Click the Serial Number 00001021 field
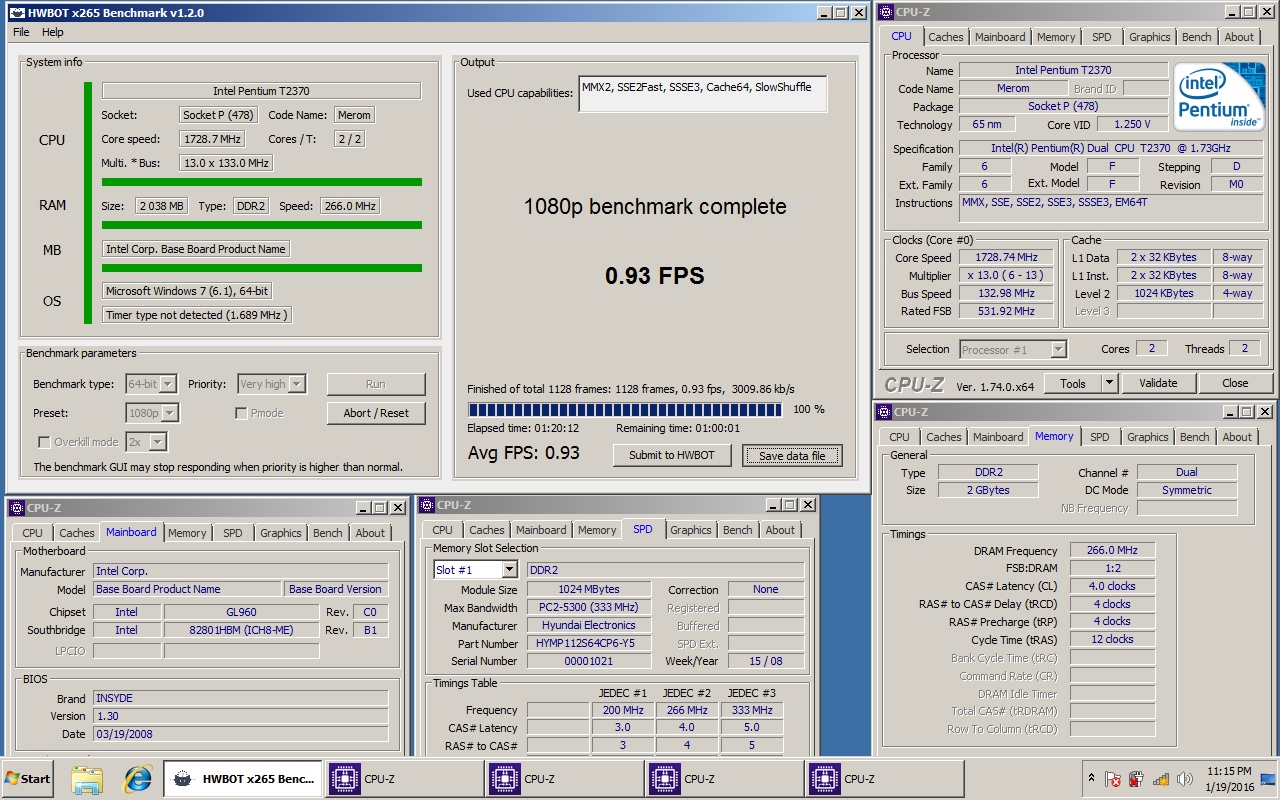 point(588,661)
